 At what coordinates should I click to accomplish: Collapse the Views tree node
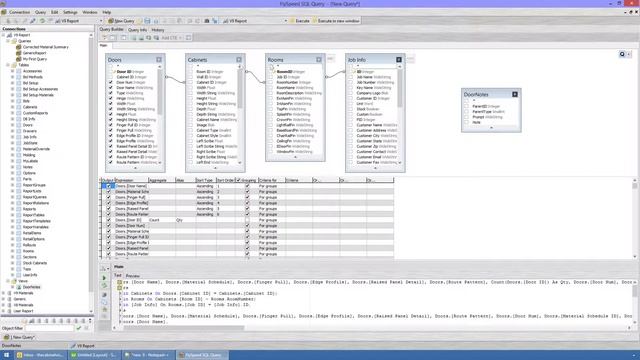tap(8, 281)
